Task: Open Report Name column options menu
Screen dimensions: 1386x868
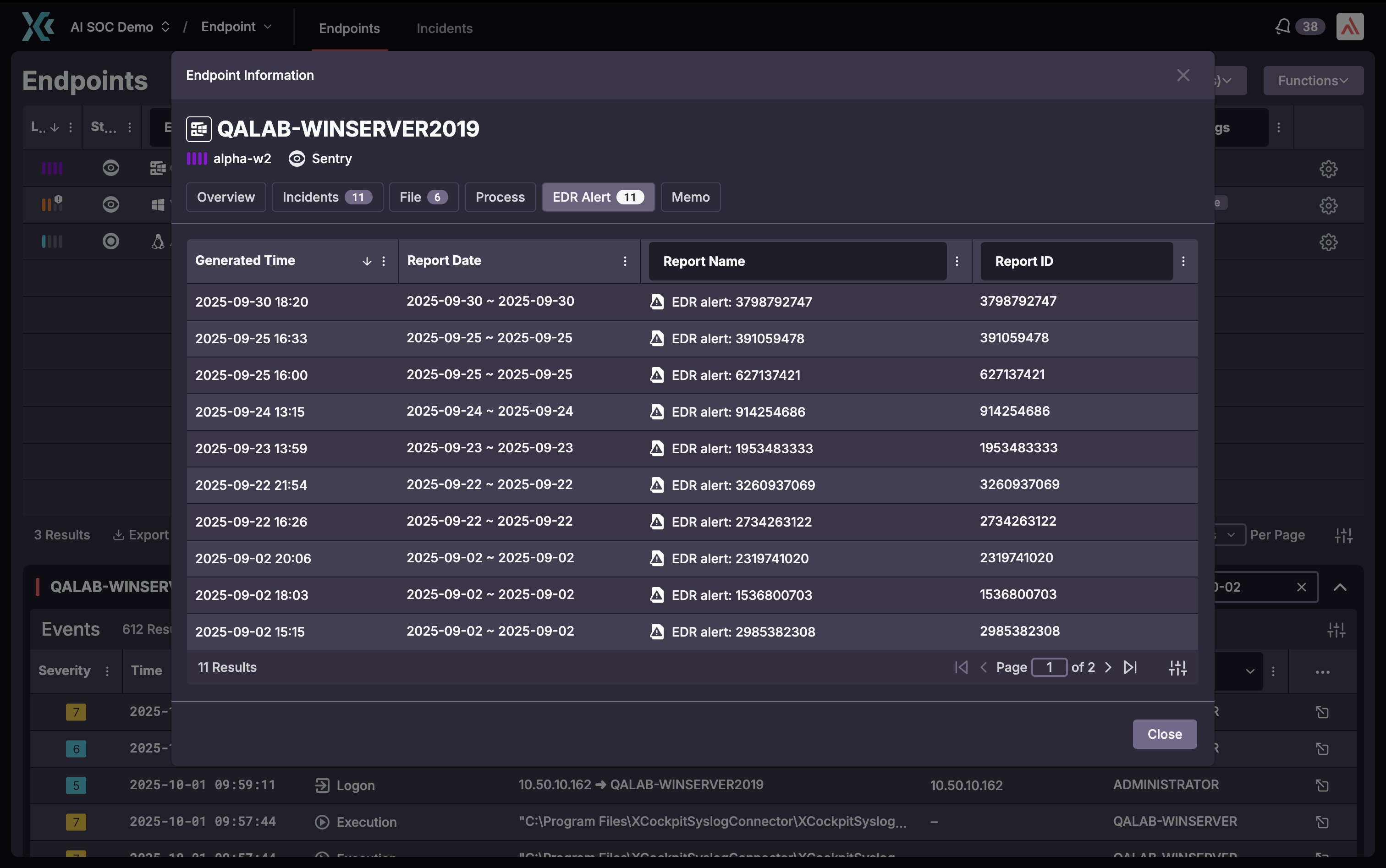Action: pos(957,261)
